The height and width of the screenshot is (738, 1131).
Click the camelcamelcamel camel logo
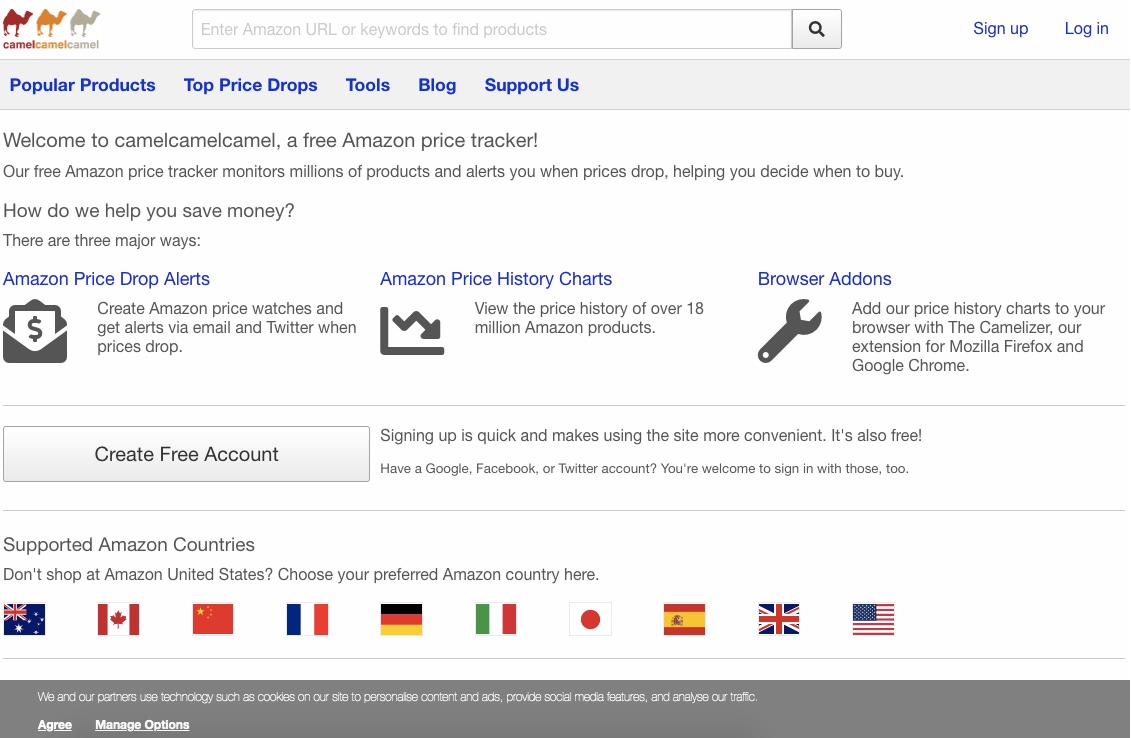[x=50, y=27]
